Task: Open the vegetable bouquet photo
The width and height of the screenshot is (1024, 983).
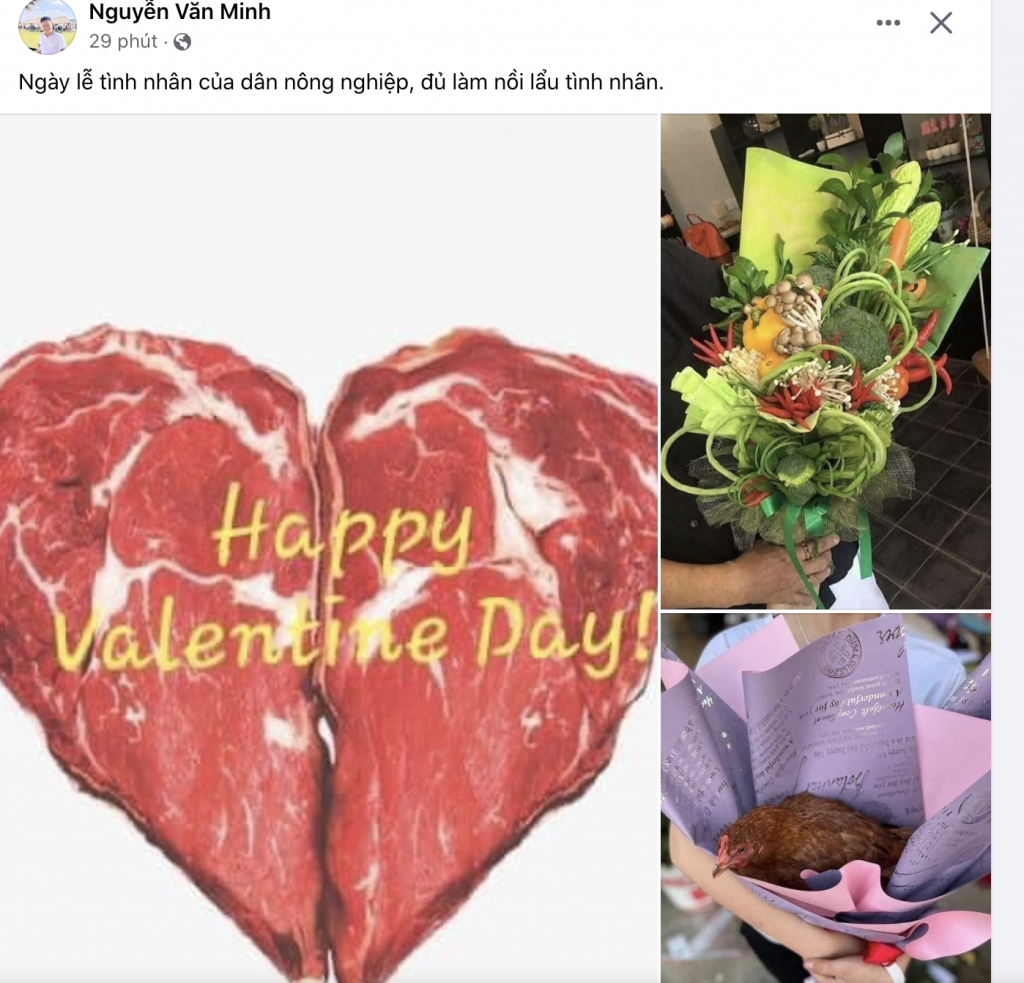Action: pos(825,361)
